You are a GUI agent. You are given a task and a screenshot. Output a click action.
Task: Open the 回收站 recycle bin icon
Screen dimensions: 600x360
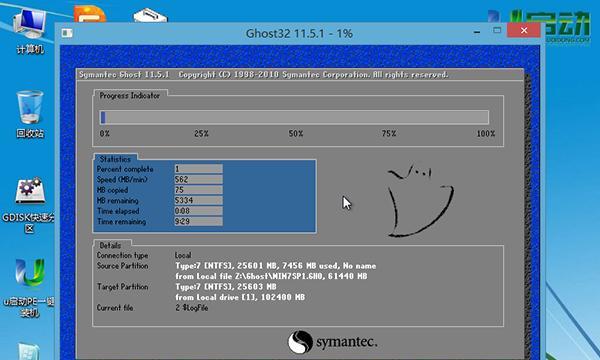point(30,114)
